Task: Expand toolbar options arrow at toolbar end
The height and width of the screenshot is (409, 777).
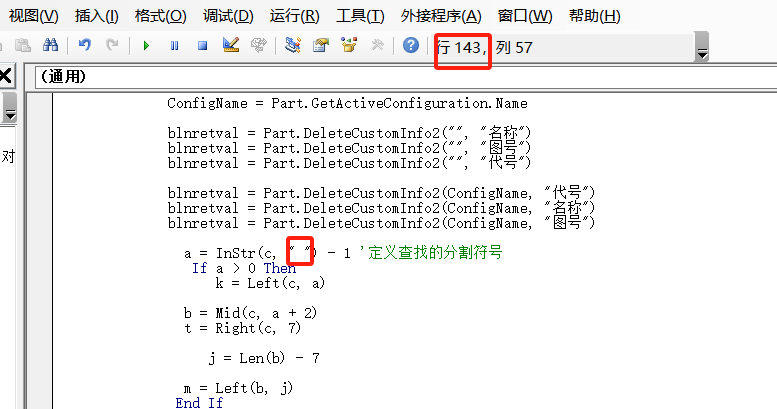Action: pyautogui.click(x=702, y=47)
